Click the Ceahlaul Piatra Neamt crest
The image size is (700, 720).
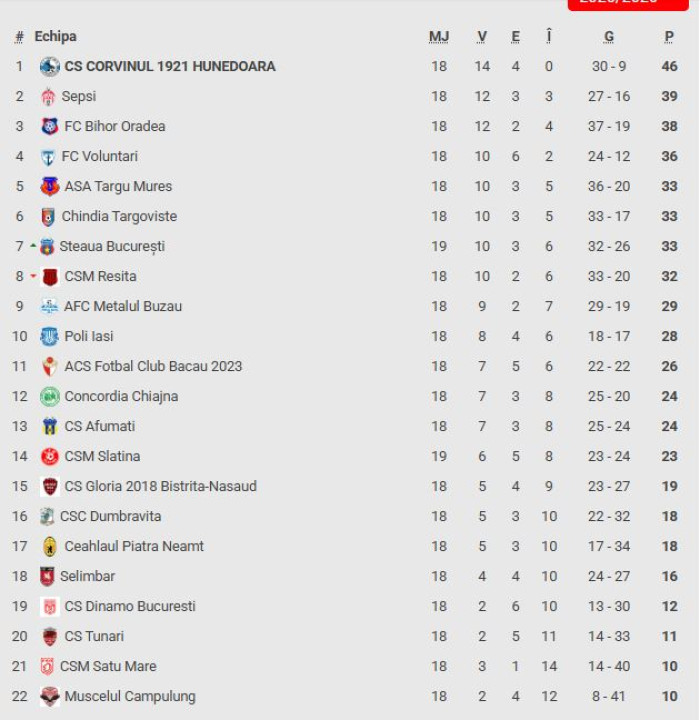pos(49,547)
